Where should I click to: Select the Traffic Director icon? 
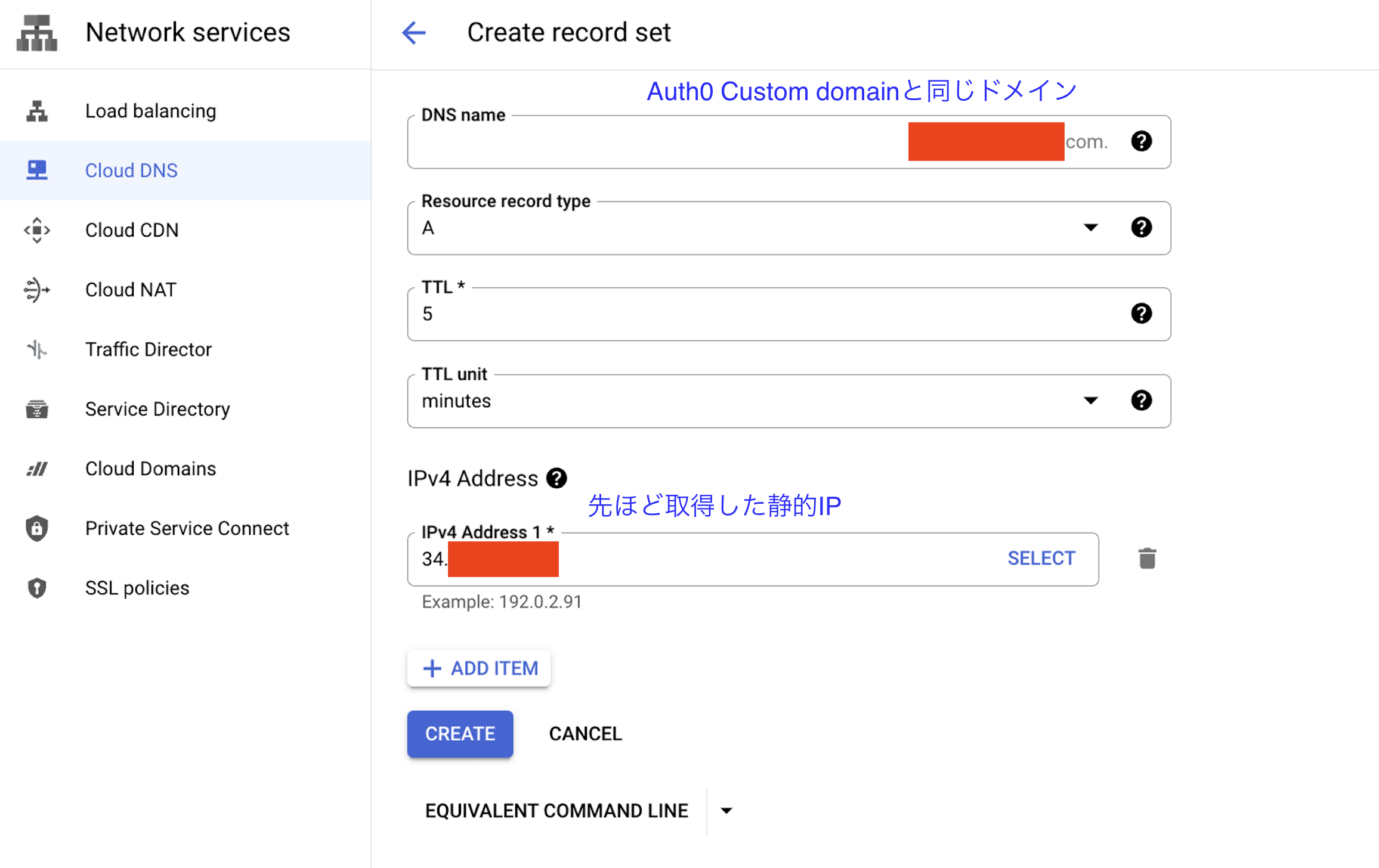[x=37, y=349]
